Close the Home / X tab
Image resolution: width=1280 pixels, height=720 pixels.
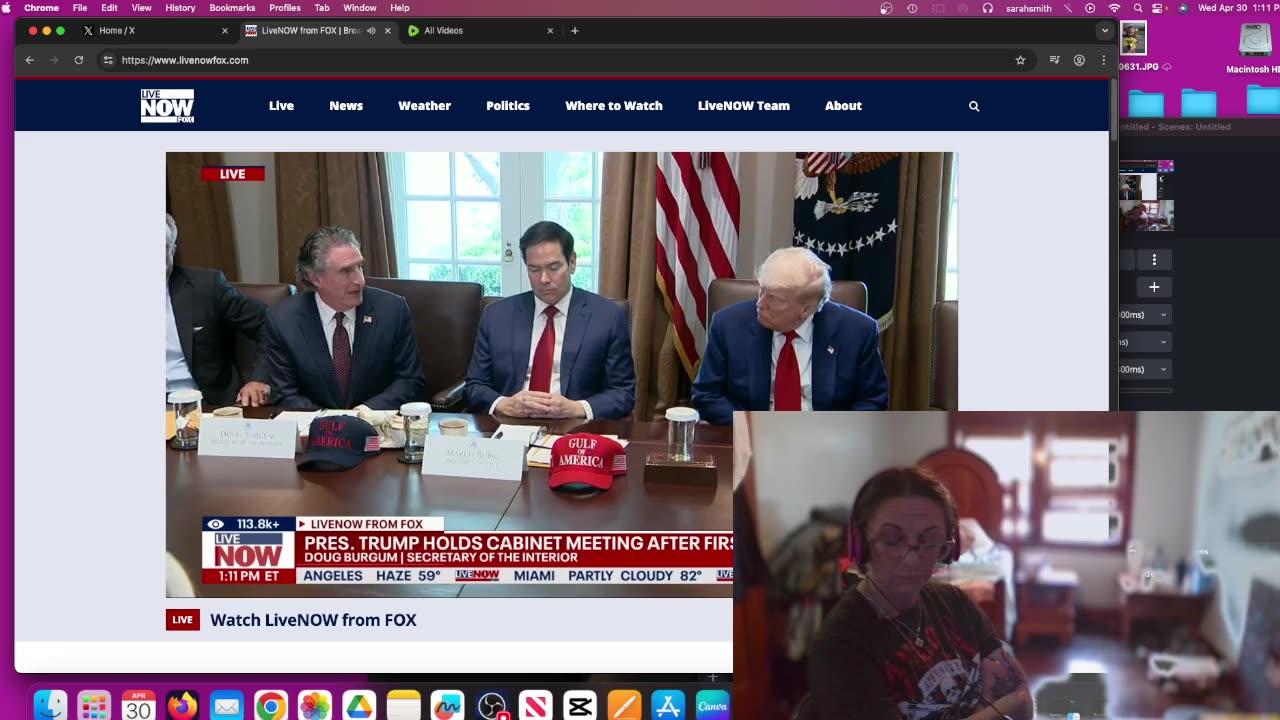[x=224, y=31]
